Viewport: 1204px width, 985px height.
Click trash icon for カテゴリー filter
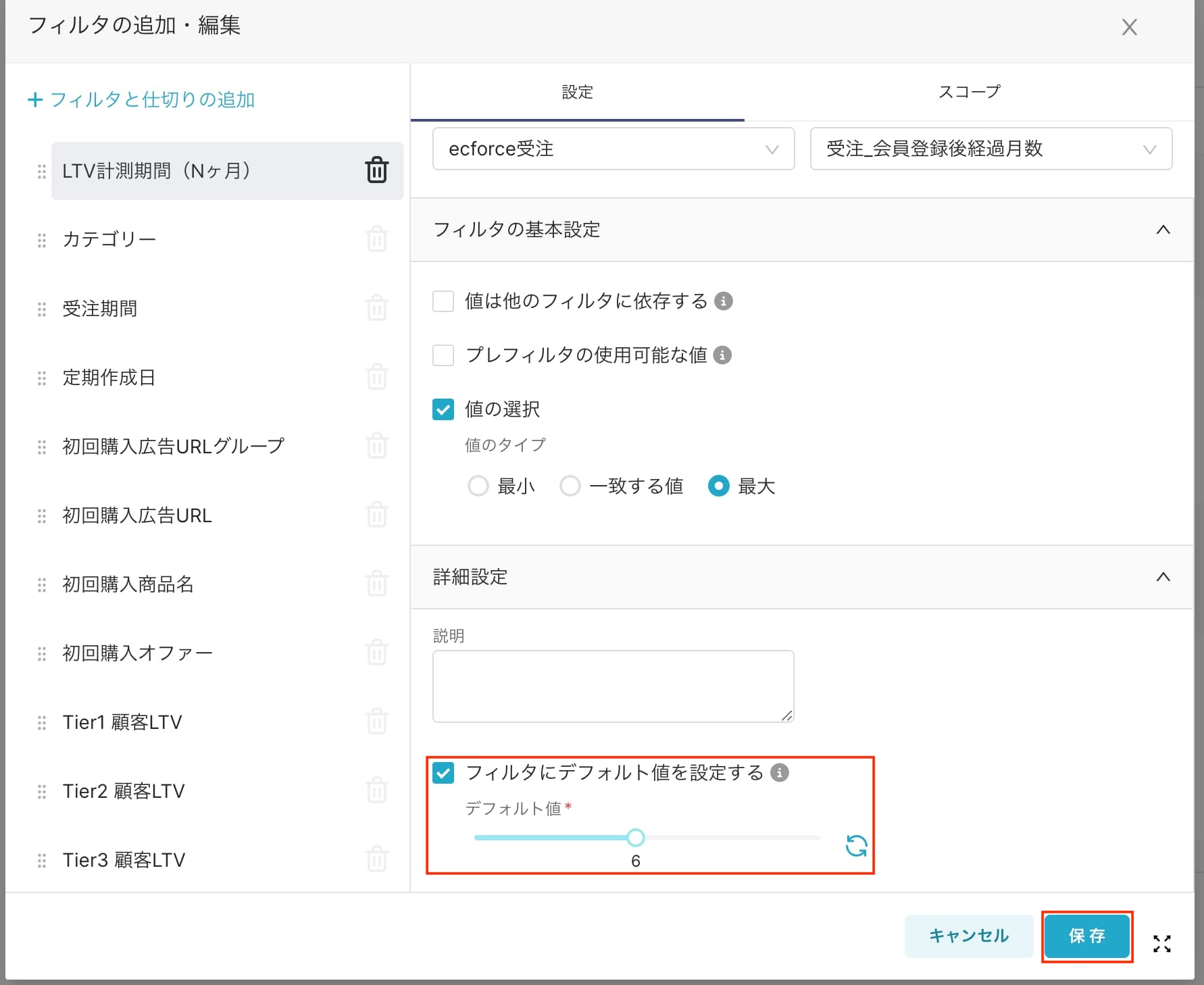coord(377,239)
